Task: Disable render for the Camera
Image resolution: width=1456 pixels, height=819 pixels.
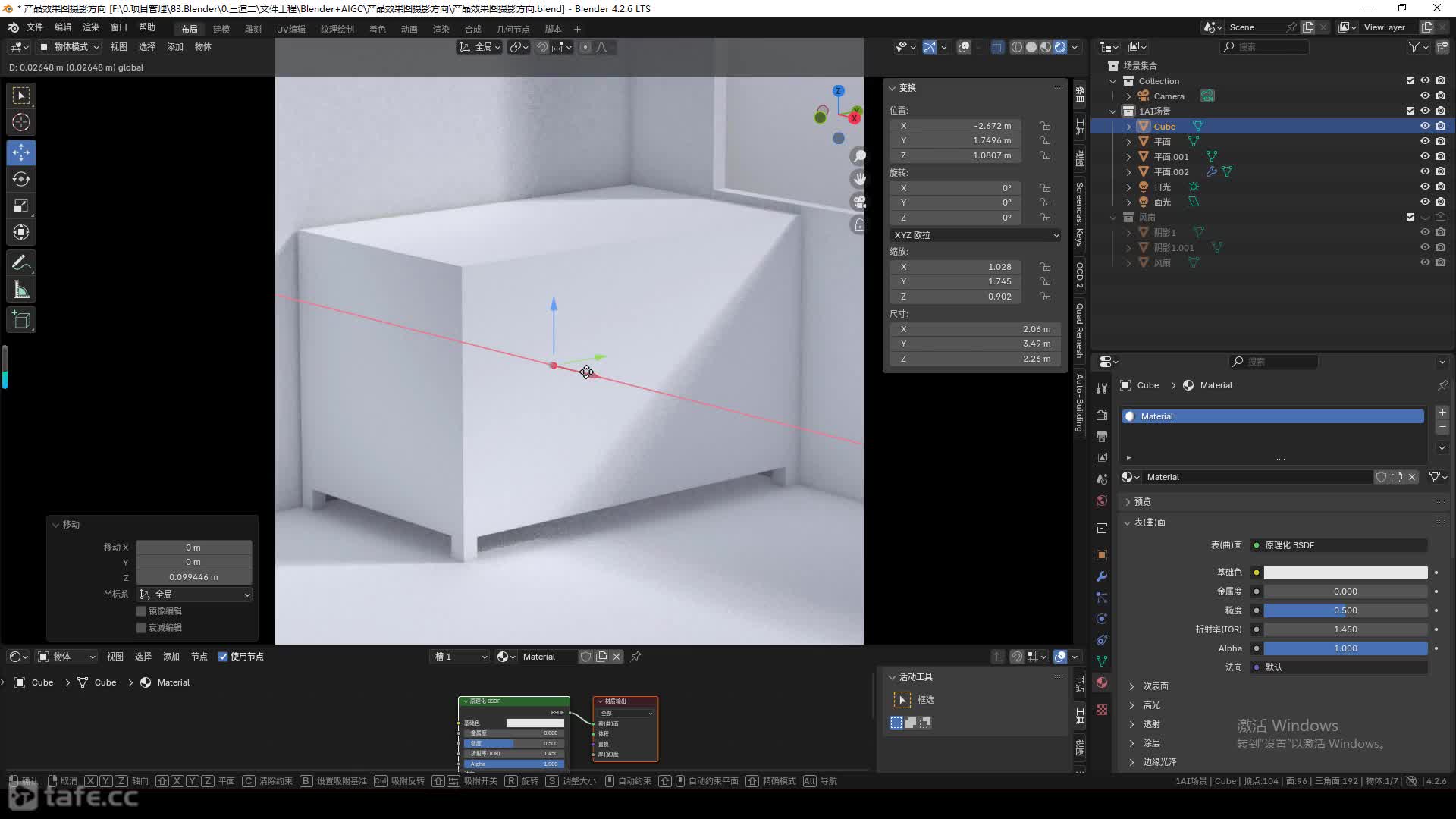Action: coord(1440,96)
